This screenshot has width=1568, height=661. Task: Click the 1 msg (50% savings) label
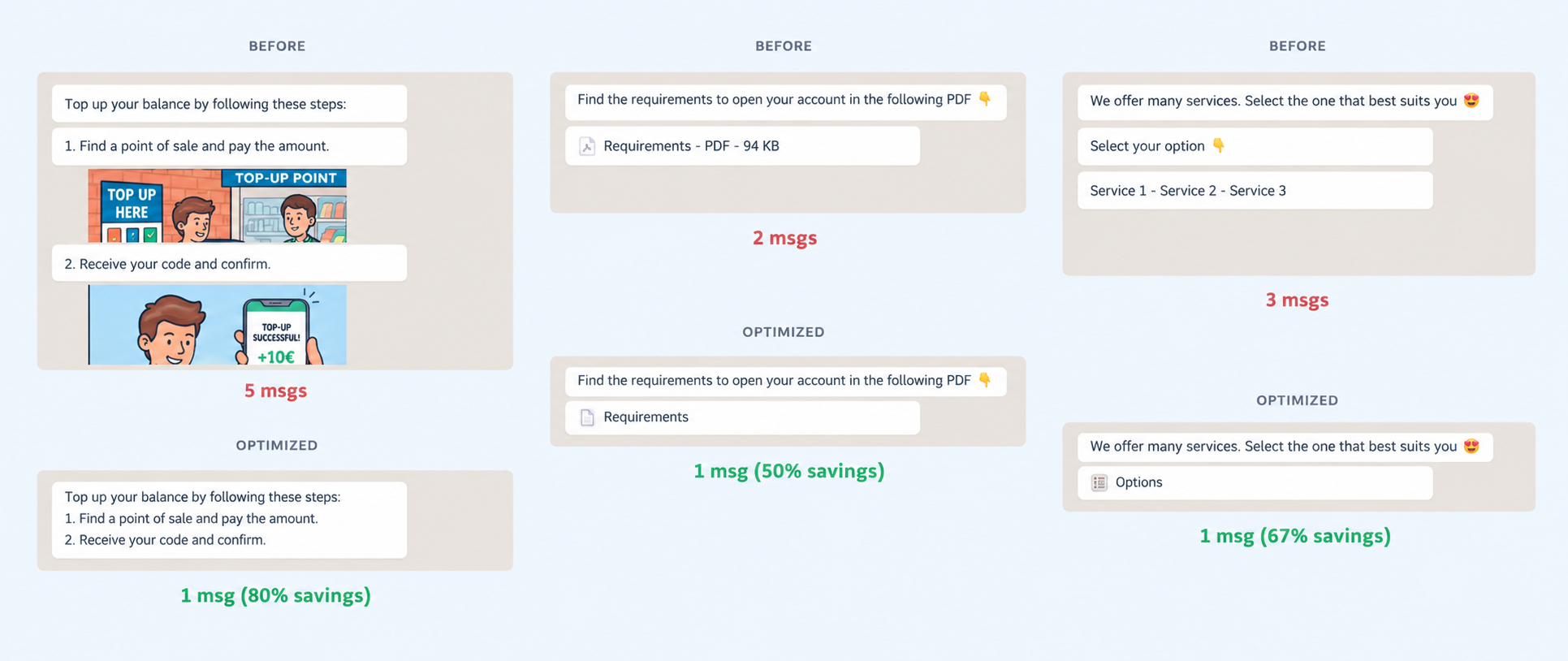[788, 471]
